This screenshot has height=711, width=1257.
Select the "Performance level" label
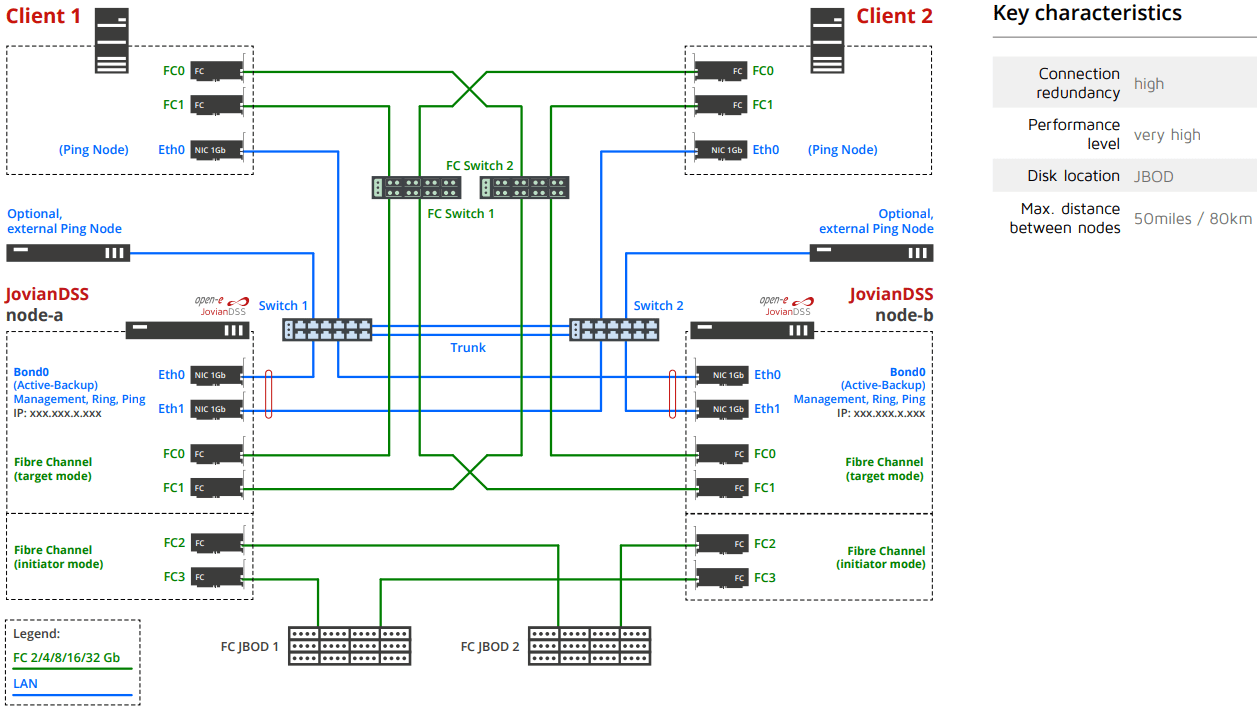[x=1074, y=134]
